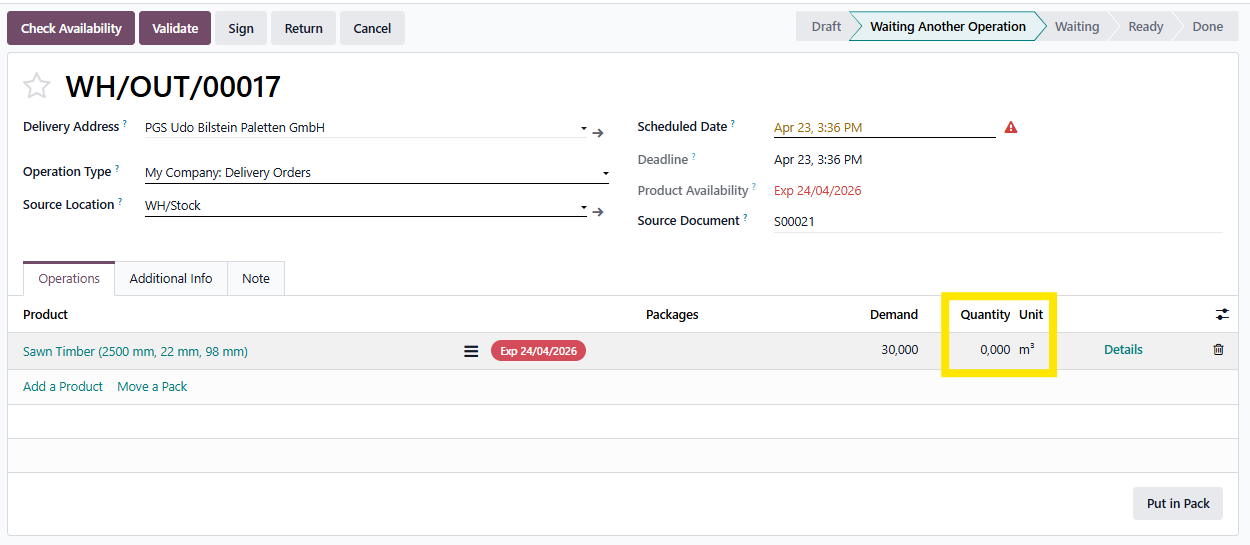Expand the Delivery Address dropdown
The width and height of the screenshot is (1250, 545).
point(584,129)
